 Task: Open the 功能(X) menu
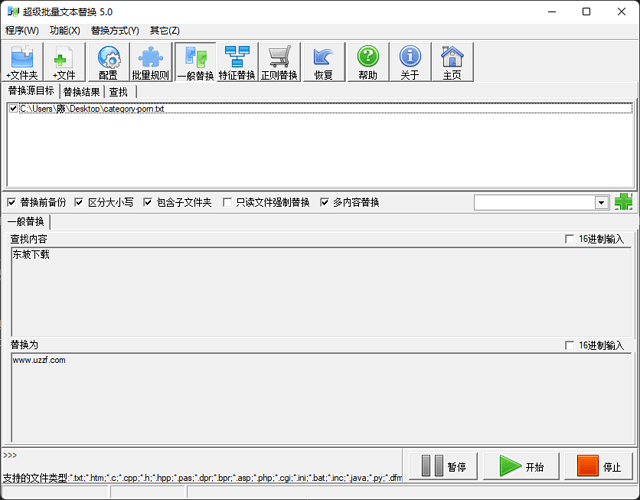(65, 30)
